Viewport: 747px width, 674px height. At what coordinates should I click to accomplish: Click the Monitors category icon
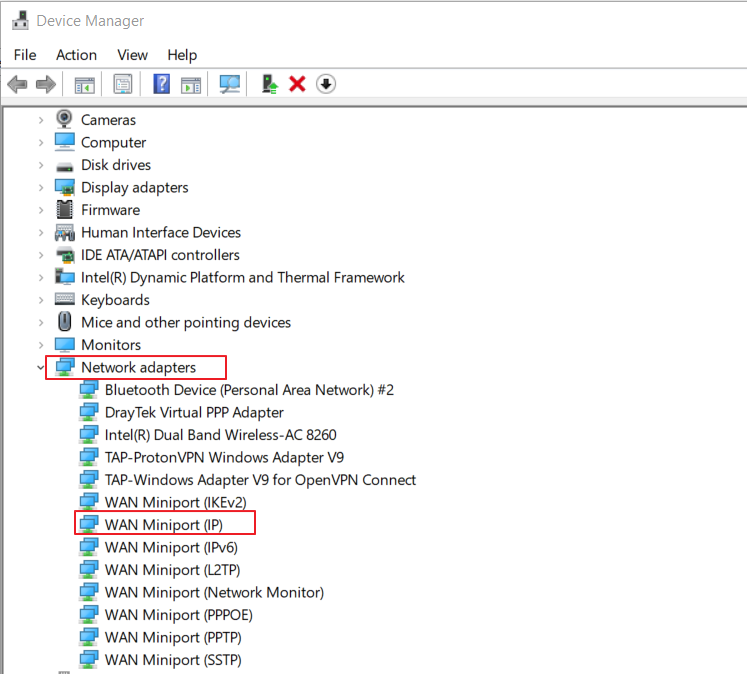[64, 344]
